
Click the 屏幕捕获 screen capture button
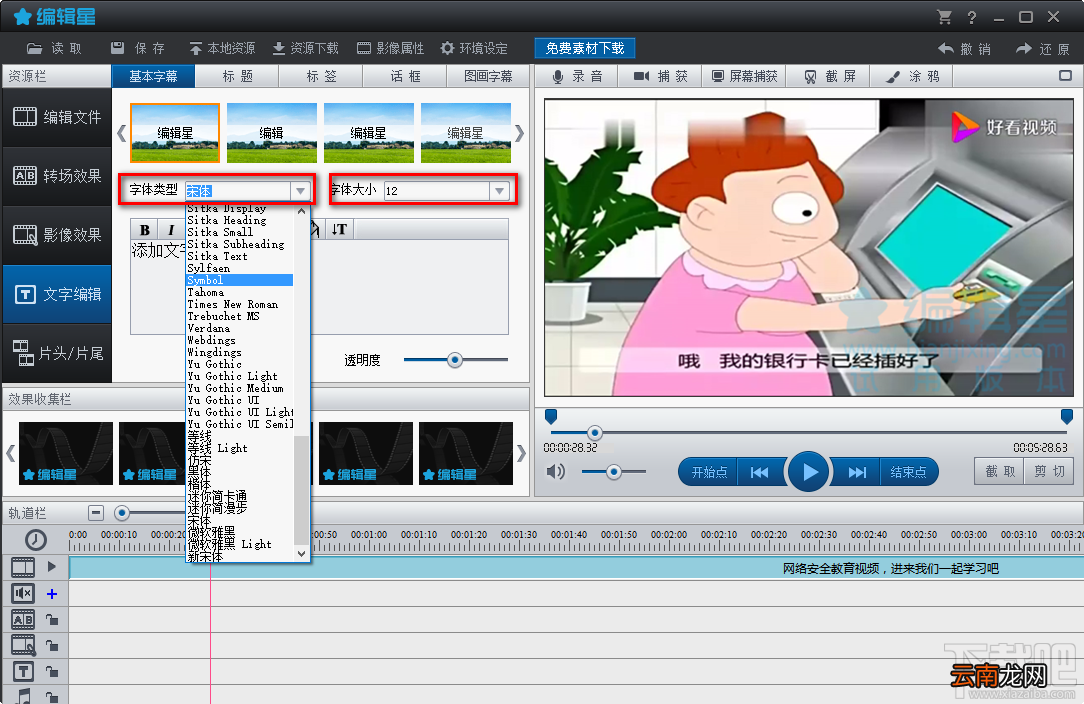point(745,76)
